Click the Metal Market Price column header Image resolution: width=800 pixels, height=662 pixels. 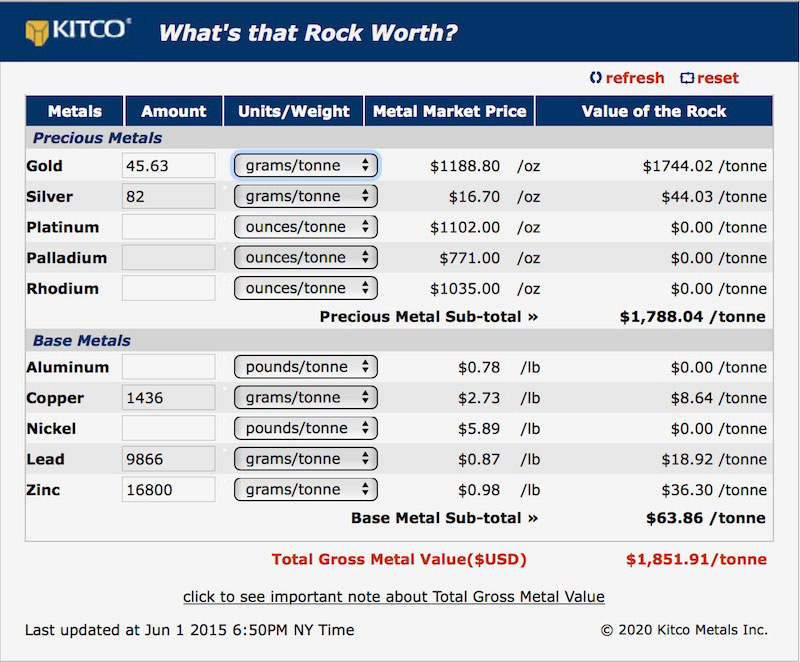click(x=449, y=111)
